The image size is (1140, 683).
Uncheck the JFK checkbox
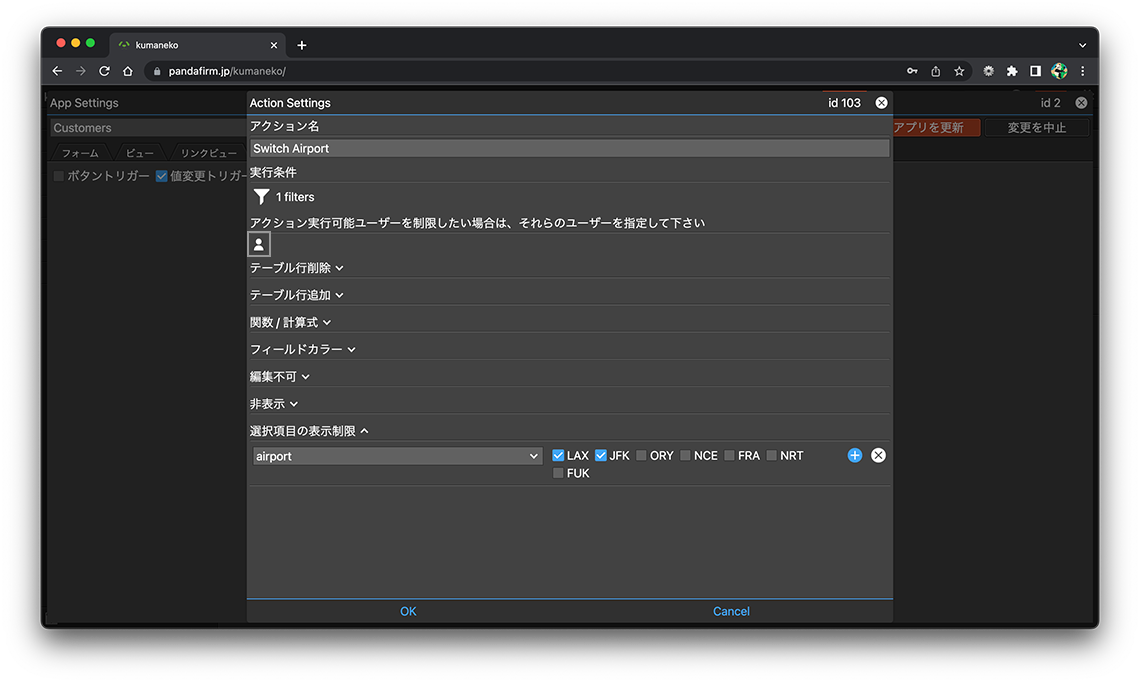click(601, 455)
